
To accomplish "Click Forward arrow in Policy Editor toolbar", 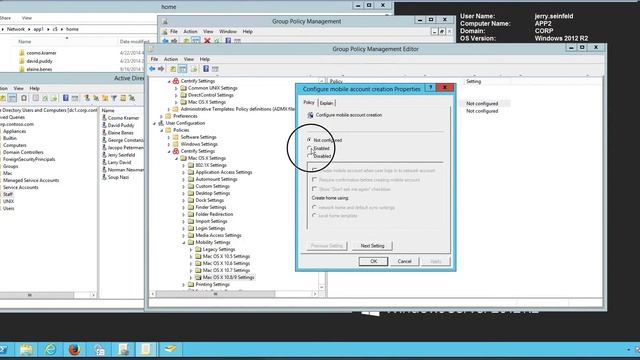I will click(161, 69).
